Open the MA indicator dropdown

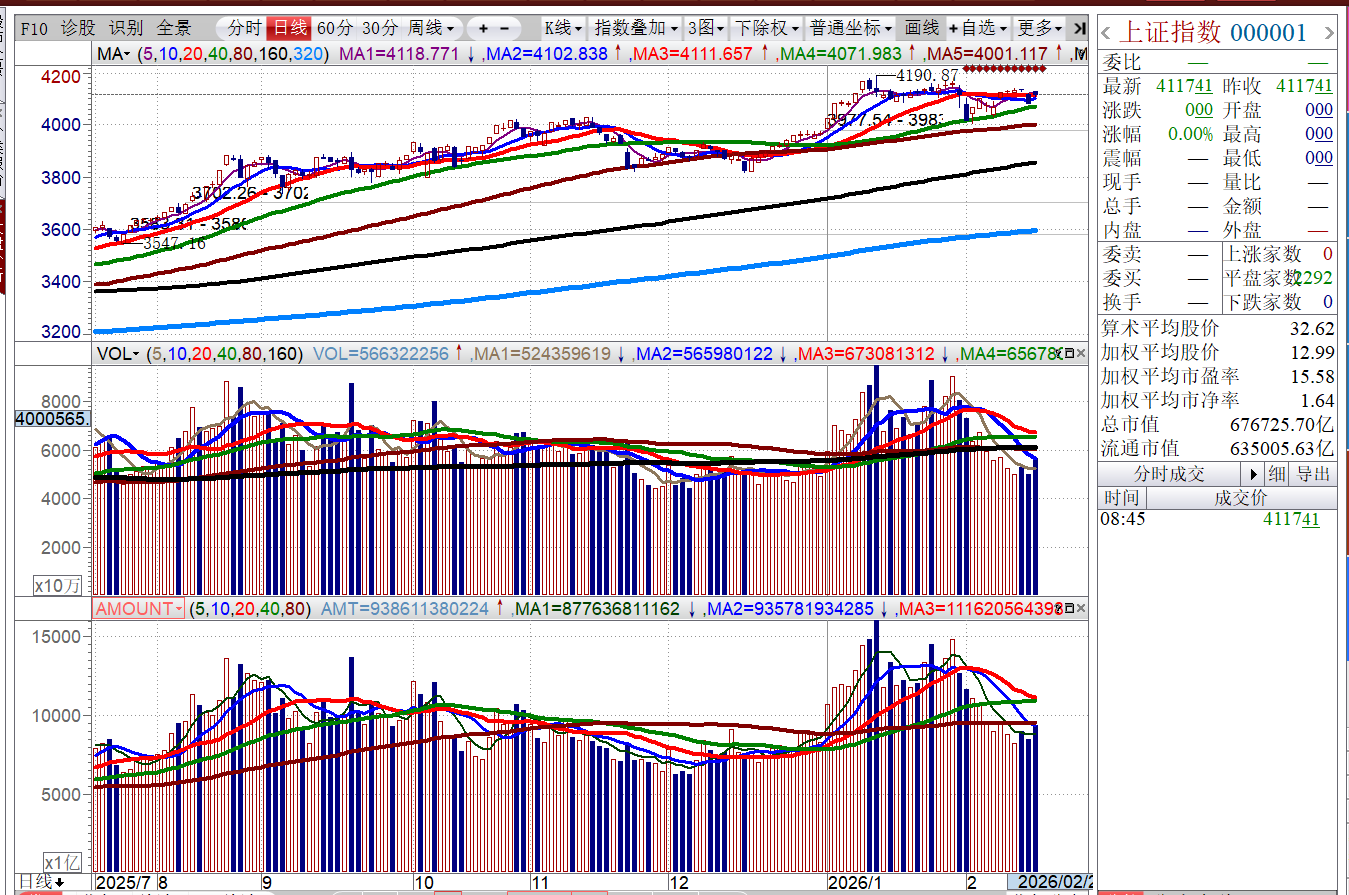point(114,53)
